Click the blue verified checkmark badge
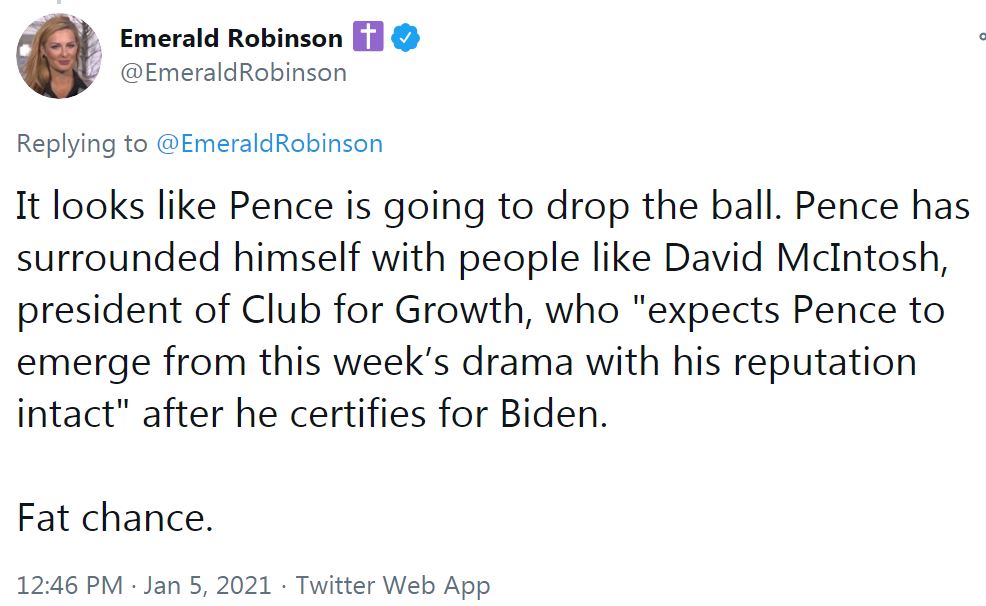 [404, 38]
